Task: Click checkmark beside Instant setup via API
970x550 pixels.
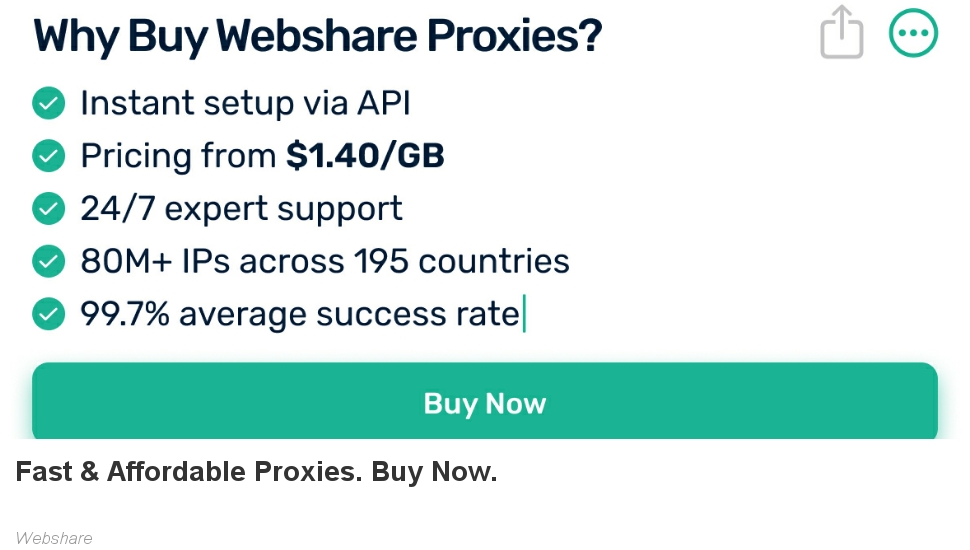Action: tap(48, 103)
